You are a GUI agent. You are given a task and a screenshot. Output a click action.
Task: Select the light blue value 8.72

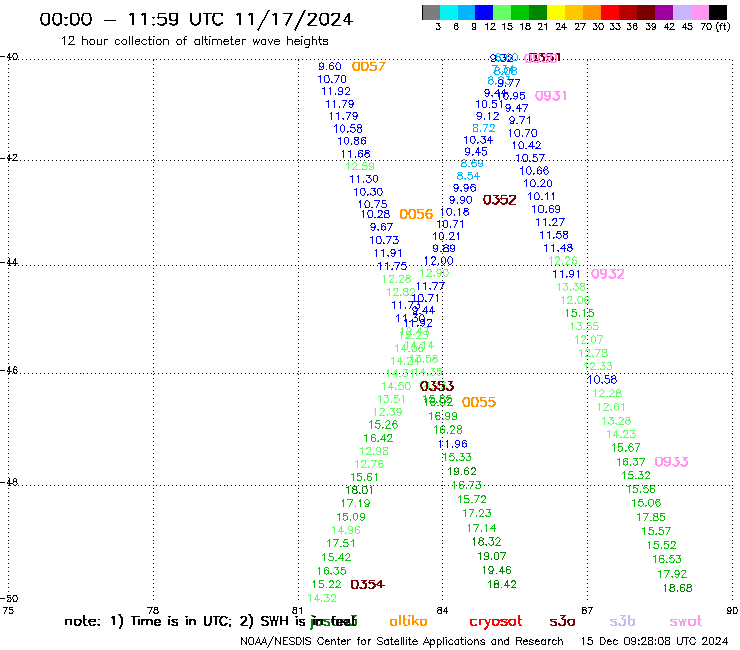click(484, 128)
